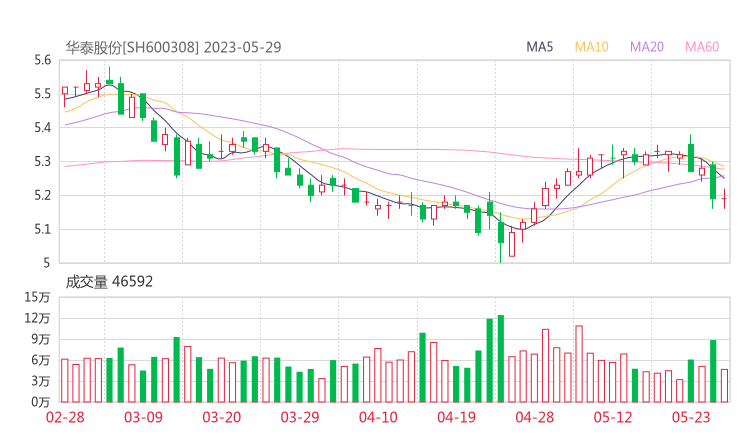
Task: Toggle the MA60 legend entry
Action: [x=702, y=47]
